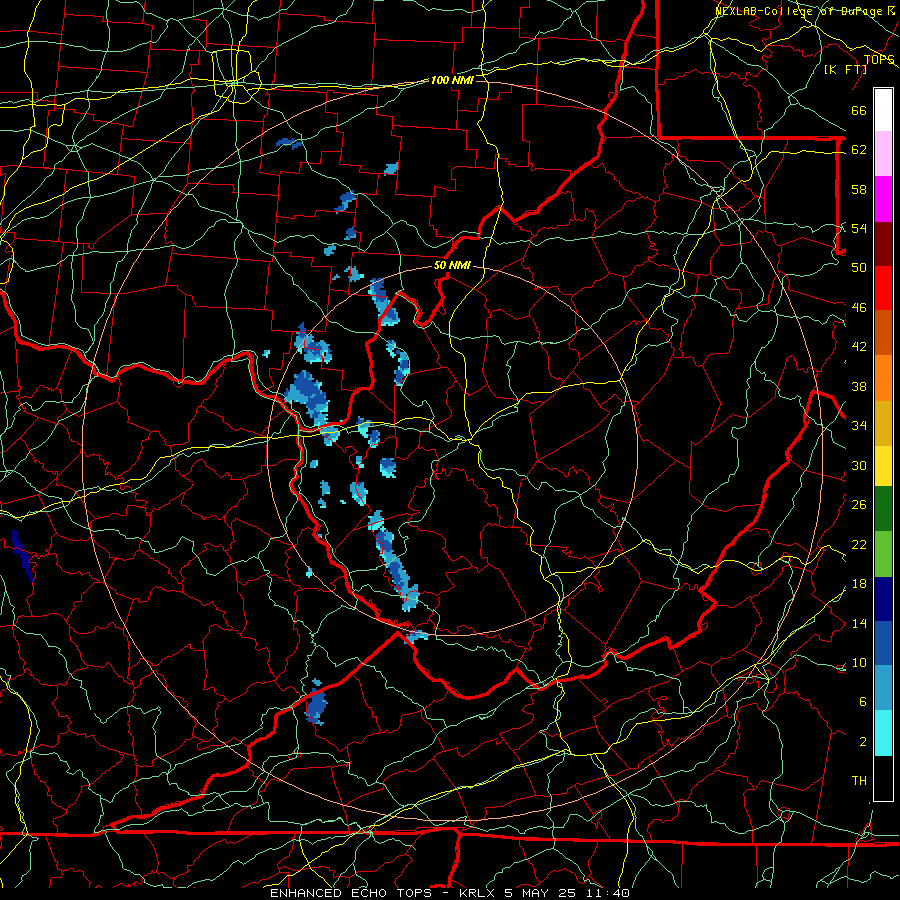Viewport: 900px width, 900px height.
Task: Click the legend value 38
Action: coord(859,386)
